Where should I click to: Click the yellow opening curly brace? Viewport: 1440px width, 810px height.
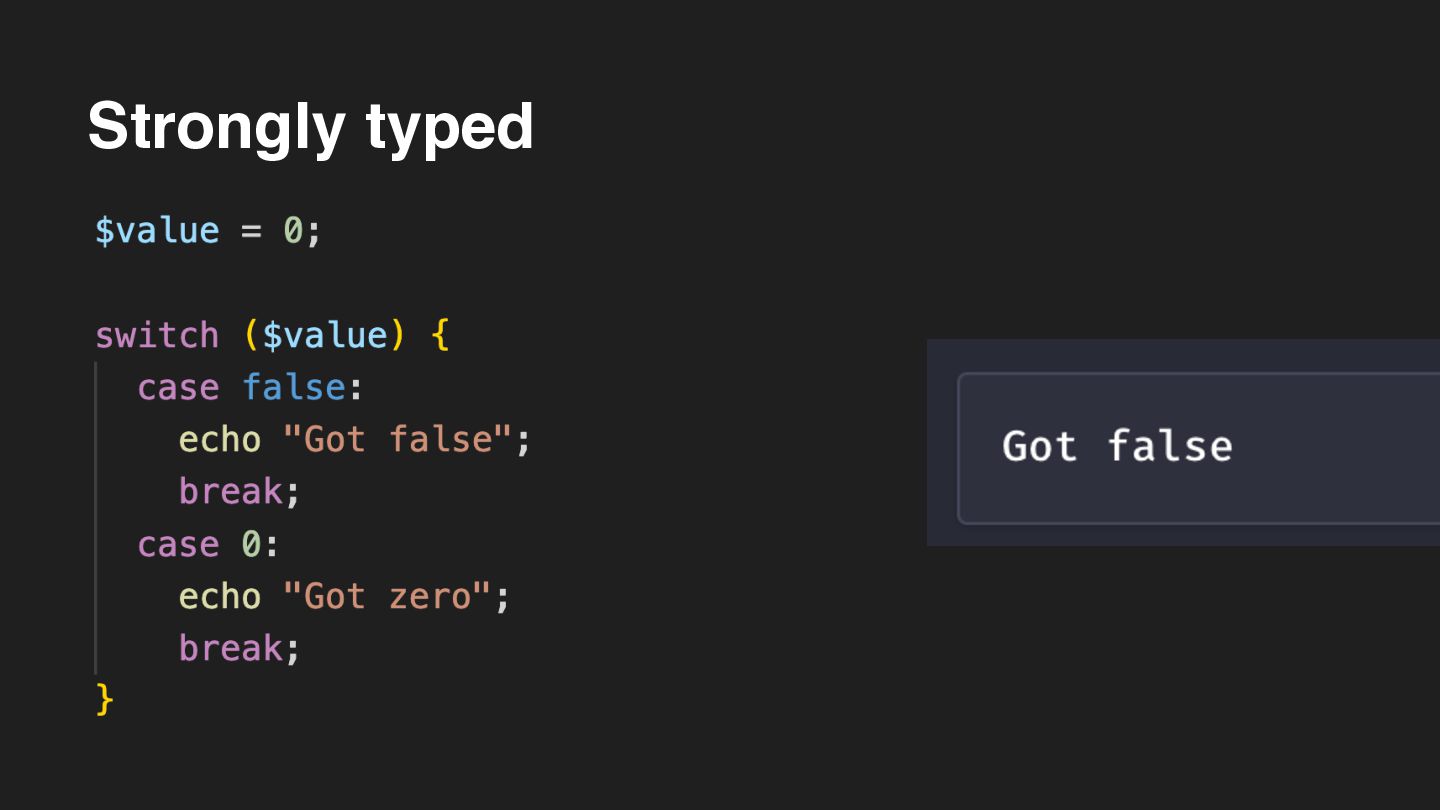[x=440, y=335]
